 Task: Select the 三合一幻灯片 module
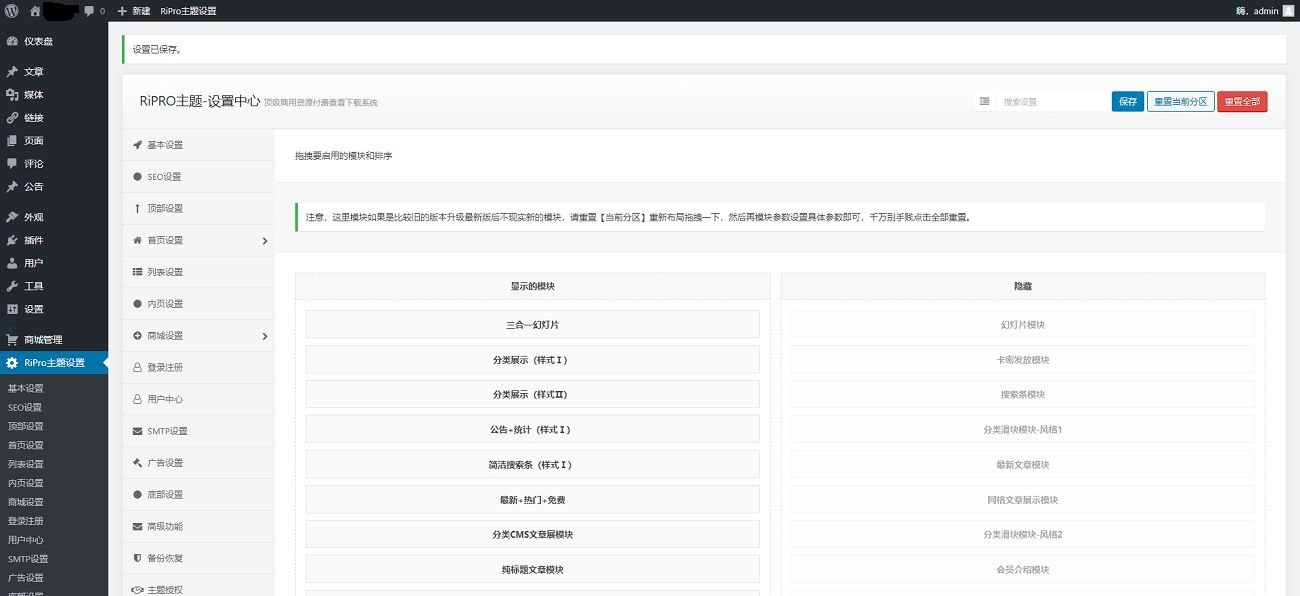coord(533,324)
